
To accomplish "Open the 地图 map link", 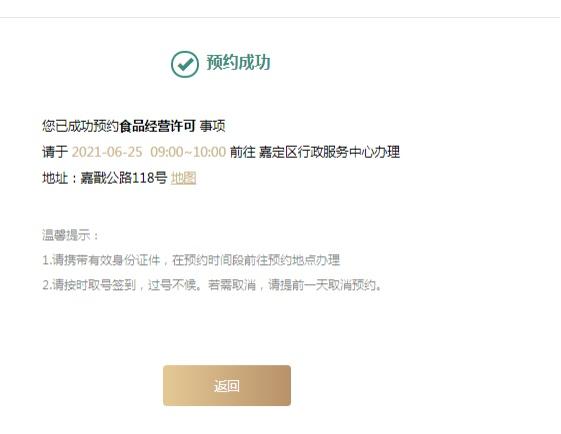I will 184,178.
